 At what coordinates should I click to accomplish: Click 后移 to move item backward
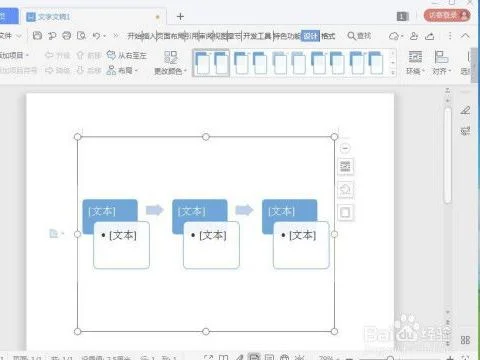coord(89,70)
